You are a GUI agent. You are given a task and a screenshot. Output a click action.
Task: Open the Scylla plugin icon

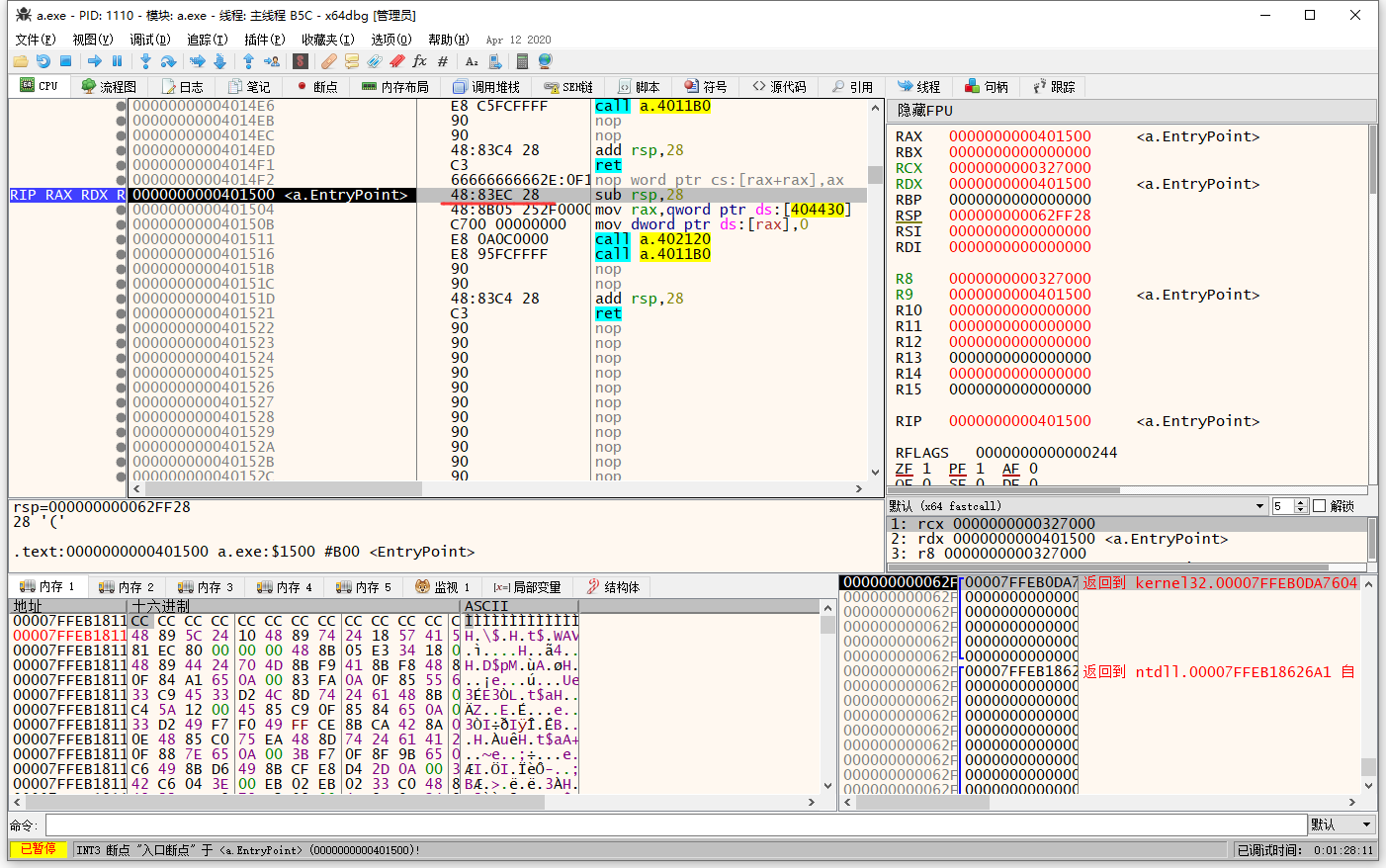click(301, 61)
